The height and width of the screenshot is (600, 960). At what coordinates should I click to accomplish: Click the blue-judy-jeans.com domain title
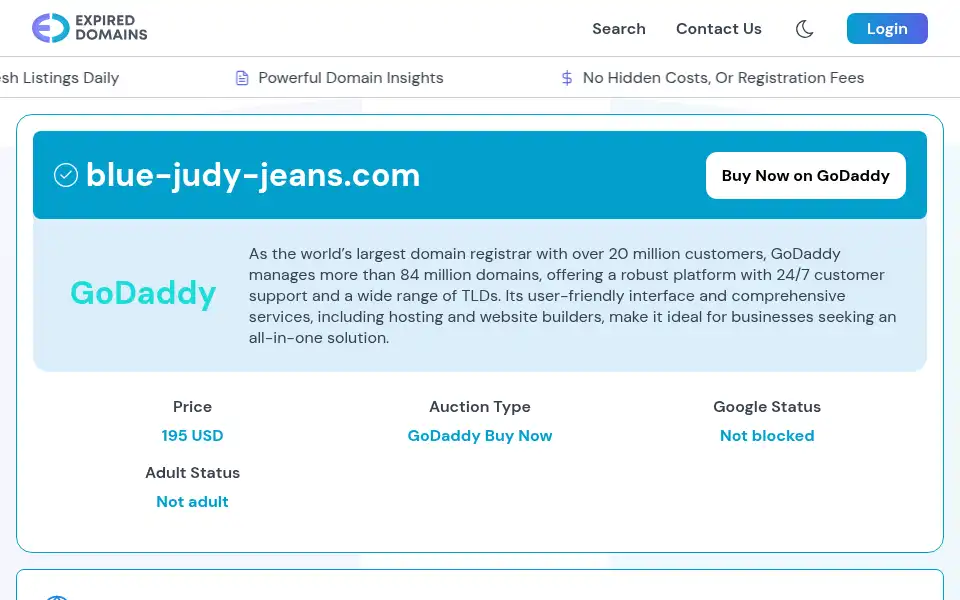pos(253,175)
